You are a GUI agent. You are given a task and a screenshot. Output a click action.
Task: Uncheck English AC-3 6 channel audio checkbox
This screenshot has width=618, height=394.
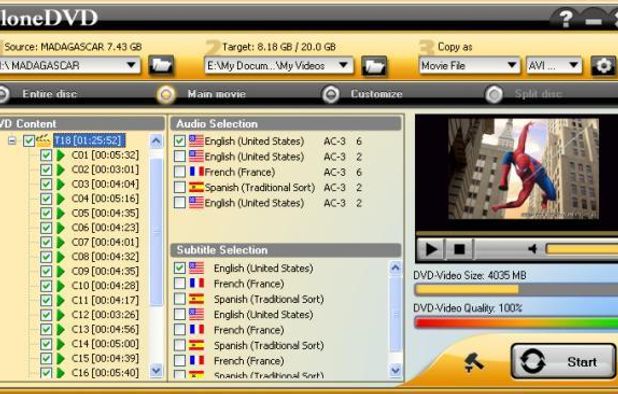pyautogui.click(x=180, y=141)
